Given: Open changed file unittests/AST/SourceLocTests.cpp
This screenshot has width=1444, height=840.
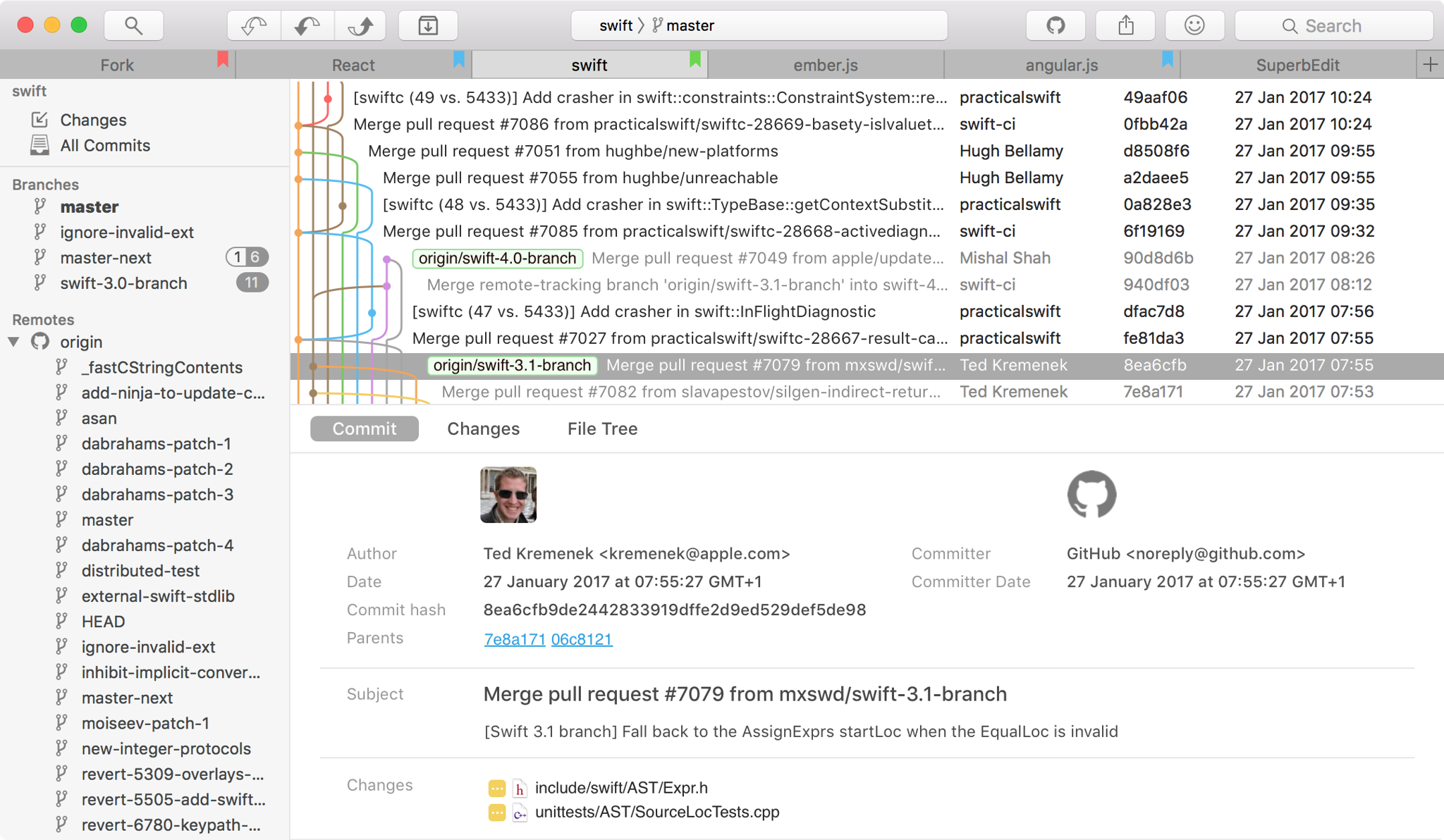Looking at the screenshot, I should click(x=657, y=812).
